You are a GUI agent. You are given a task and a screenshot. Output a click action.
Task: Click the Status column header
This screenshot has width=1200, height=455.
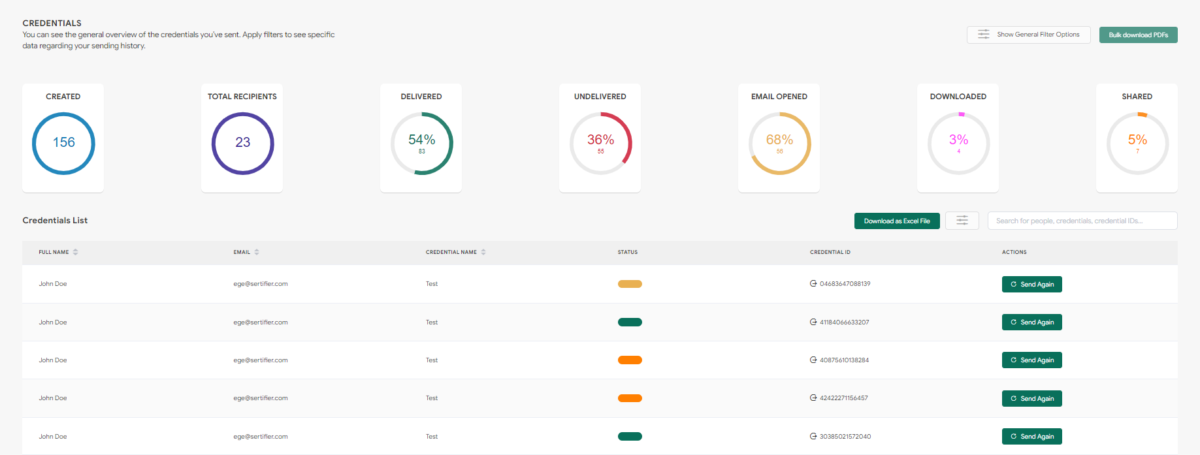pos(628,252)
